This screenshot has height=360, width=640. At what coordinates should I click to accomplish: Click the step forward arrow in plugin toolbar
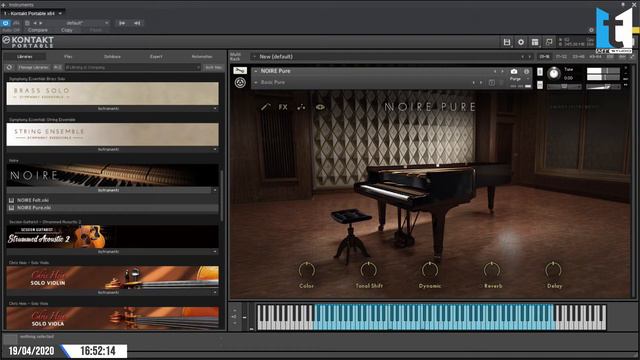tap(122, 23)
